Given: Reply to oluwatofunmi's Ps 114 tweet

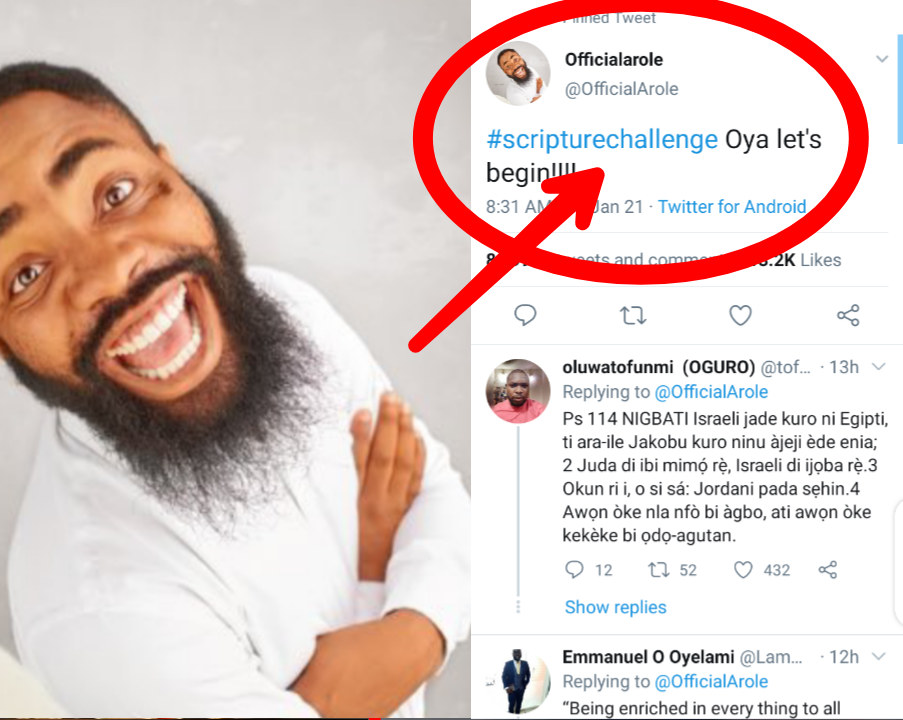Looking at the screenshot, I should [x=574, y=570].
